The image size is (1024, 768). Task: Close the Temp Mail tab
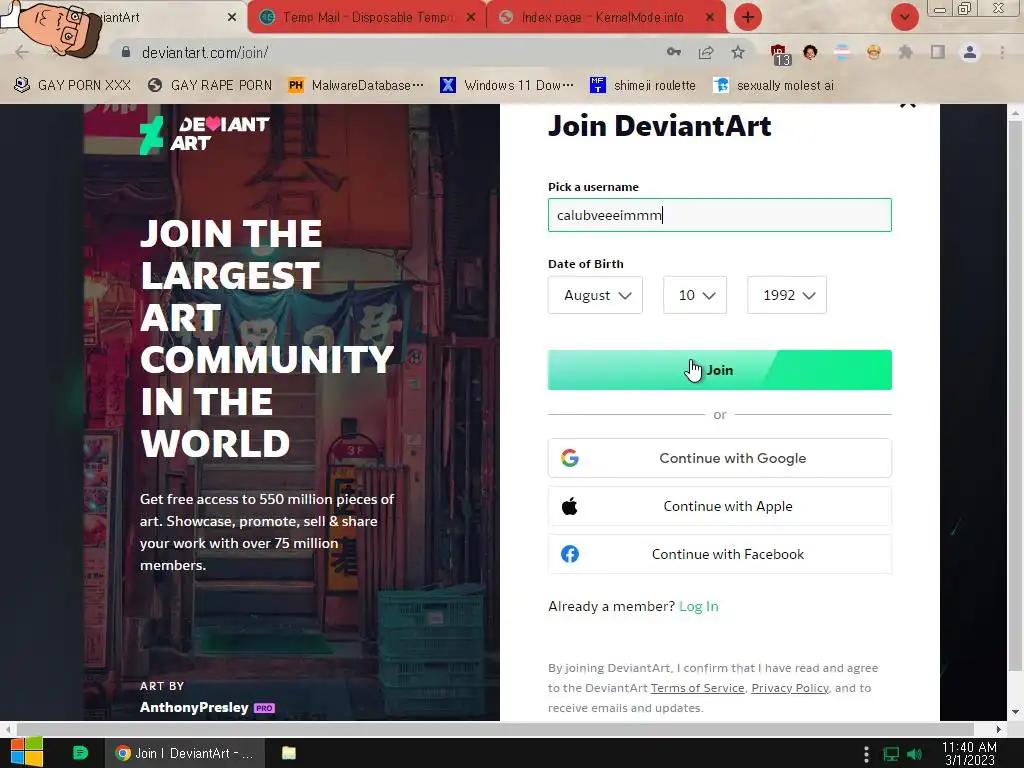[x=471, y=18]
